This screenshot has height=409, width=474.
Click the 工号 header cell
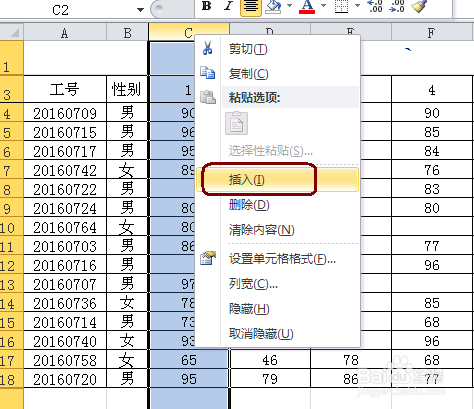click(65, 89)
